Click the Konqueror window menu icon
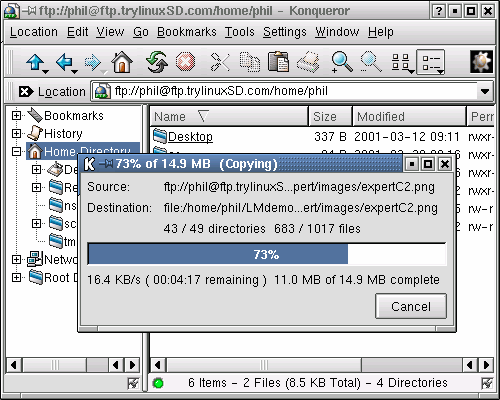 [11, 11]
